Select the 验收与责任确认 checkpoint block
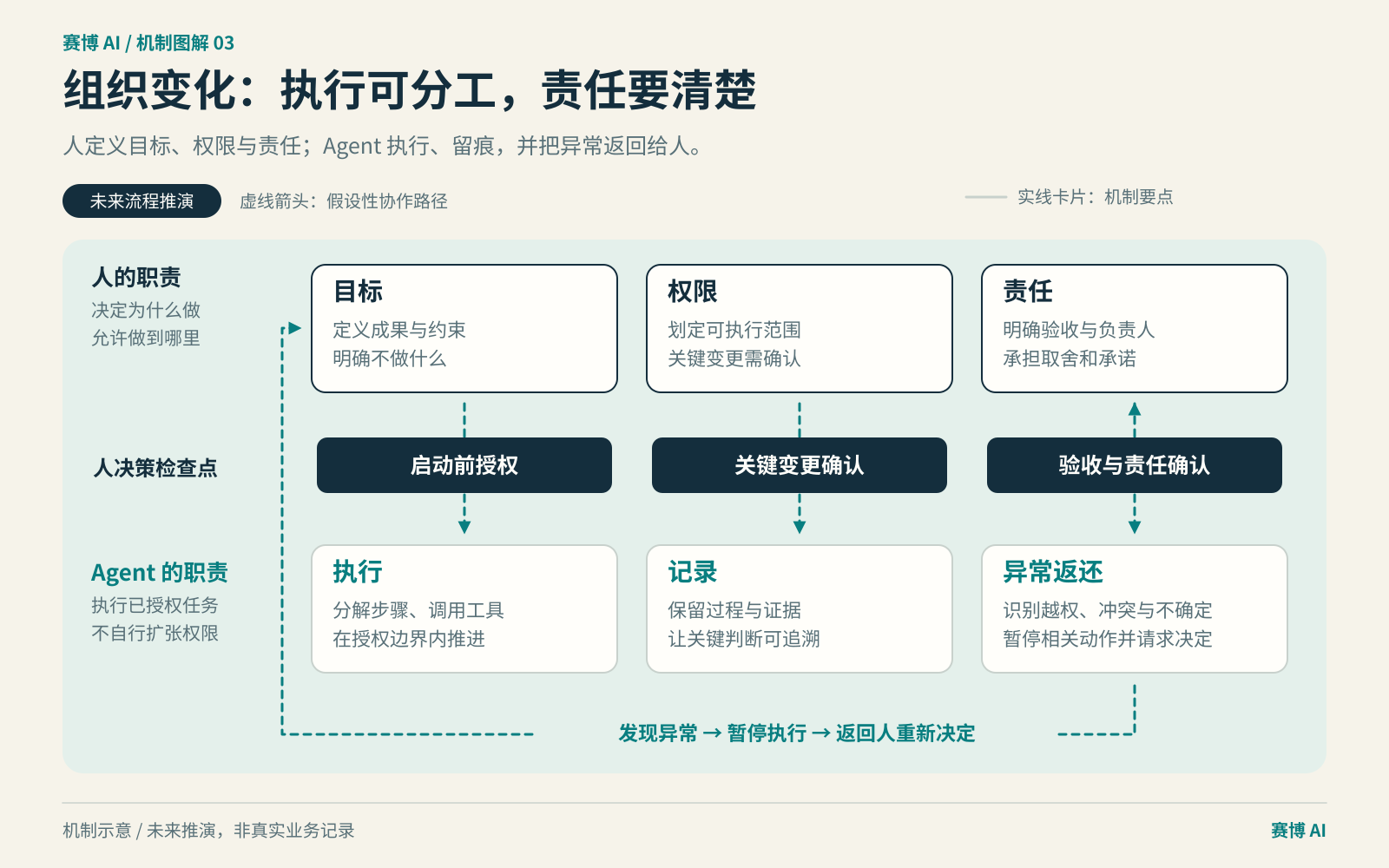 (x=1135, y=465)
